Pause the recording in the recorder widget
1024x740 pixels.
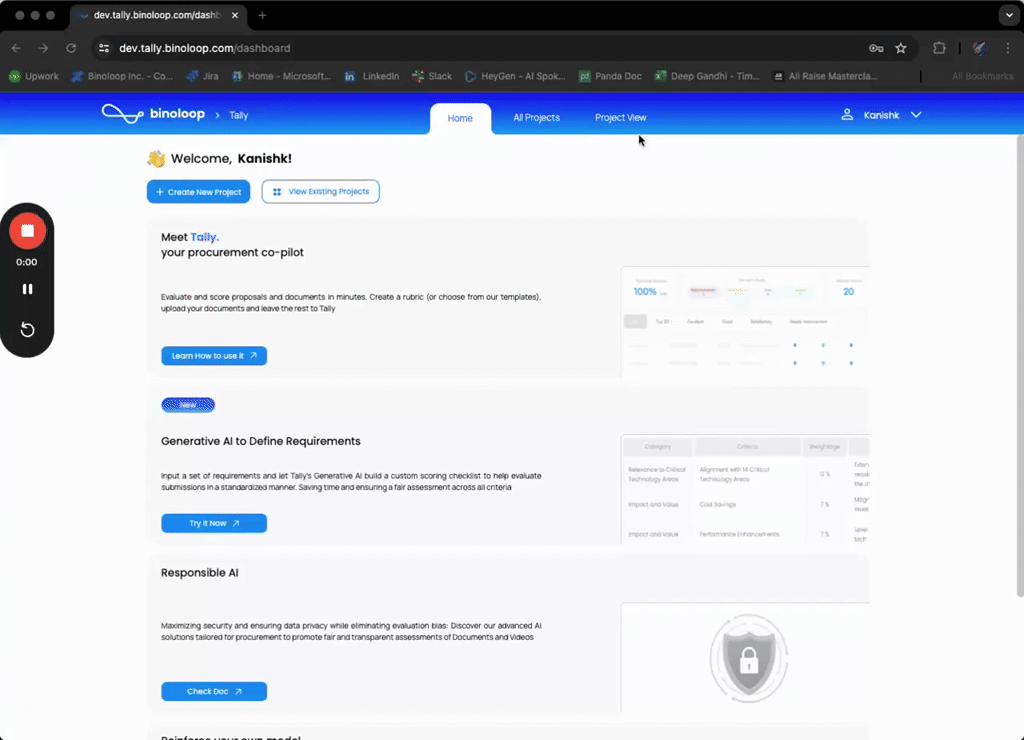pos(27,289)
